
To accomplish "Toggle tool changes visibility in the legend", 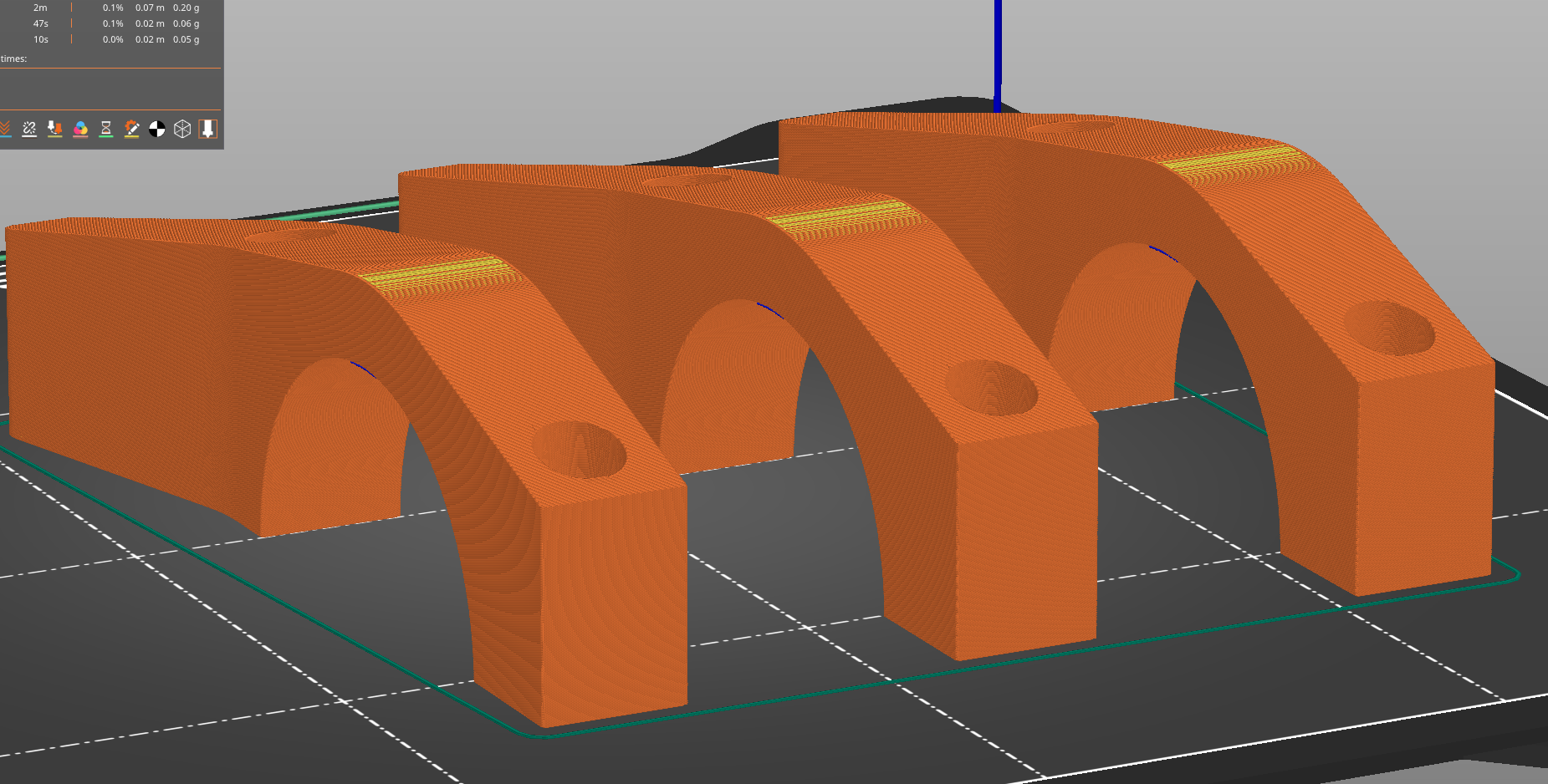I will click(54, 129).
